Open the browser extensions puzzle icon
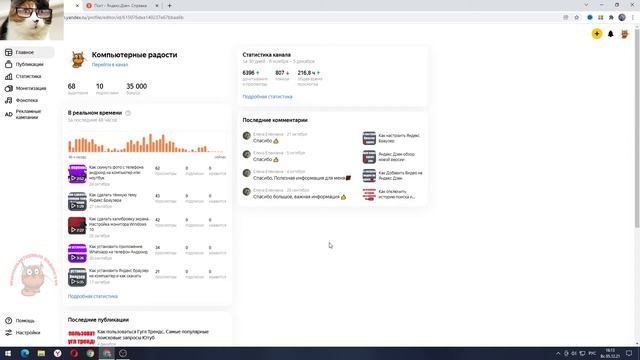The height and width of the screenshot is (360, 640). coord(611,18)
